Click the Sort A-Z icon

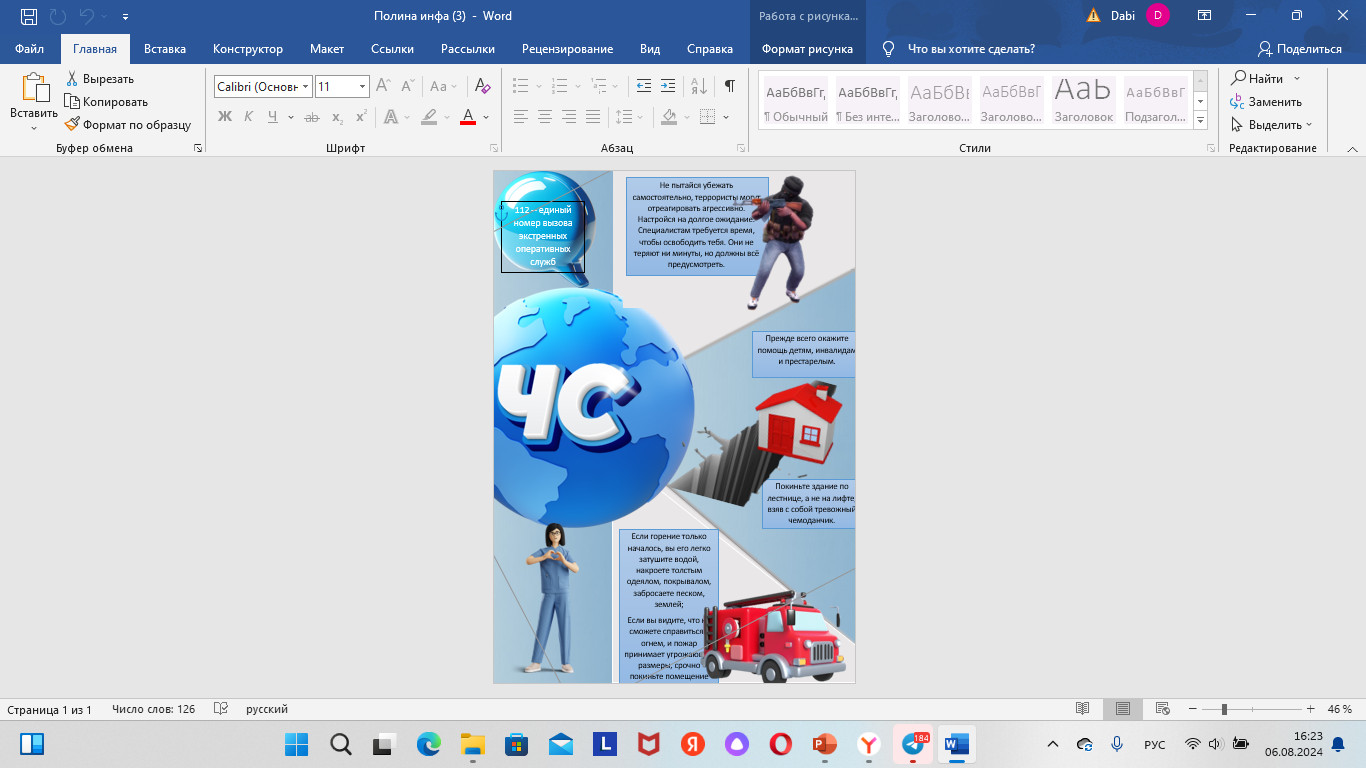point(699,86)
